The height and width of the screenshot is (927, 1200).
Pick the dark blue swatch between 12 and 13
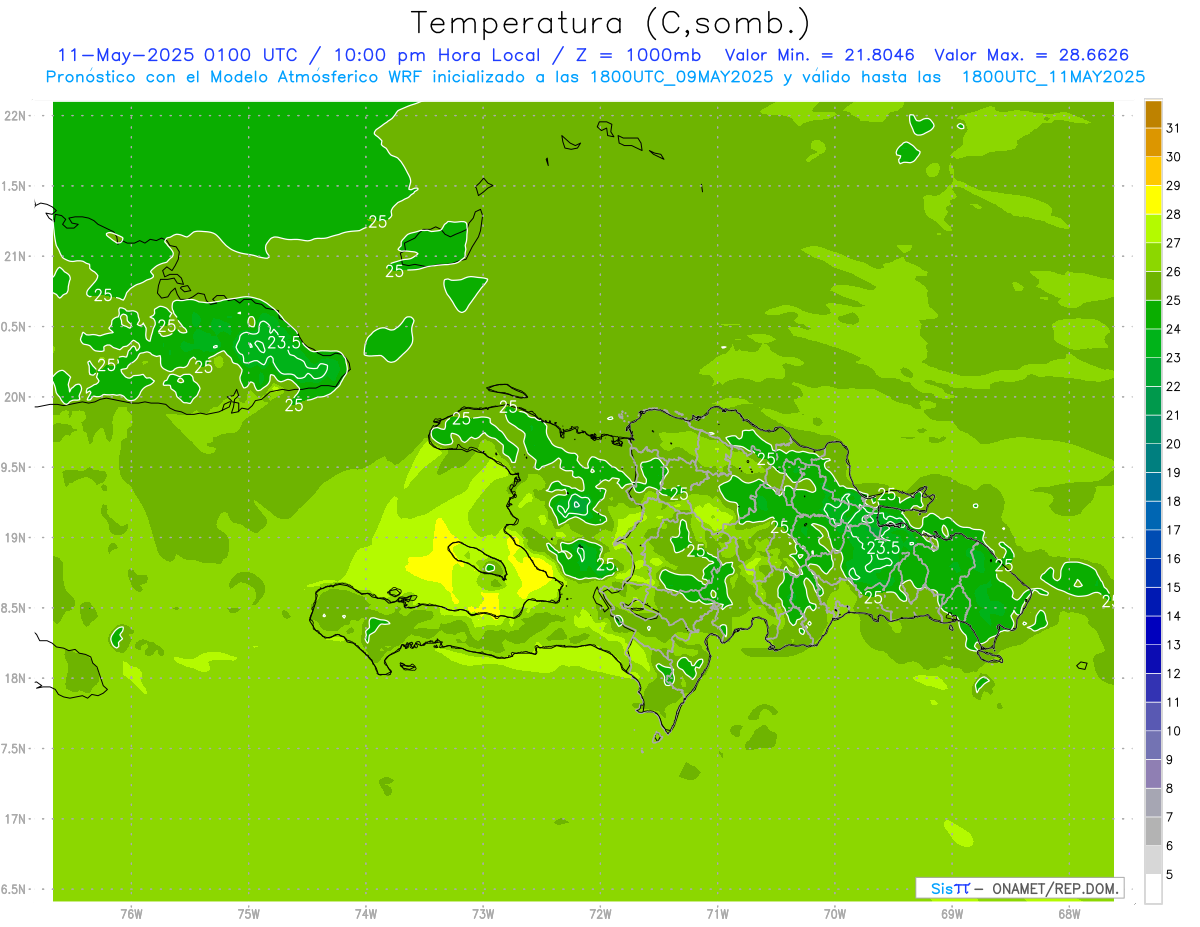click(1153, 660)
